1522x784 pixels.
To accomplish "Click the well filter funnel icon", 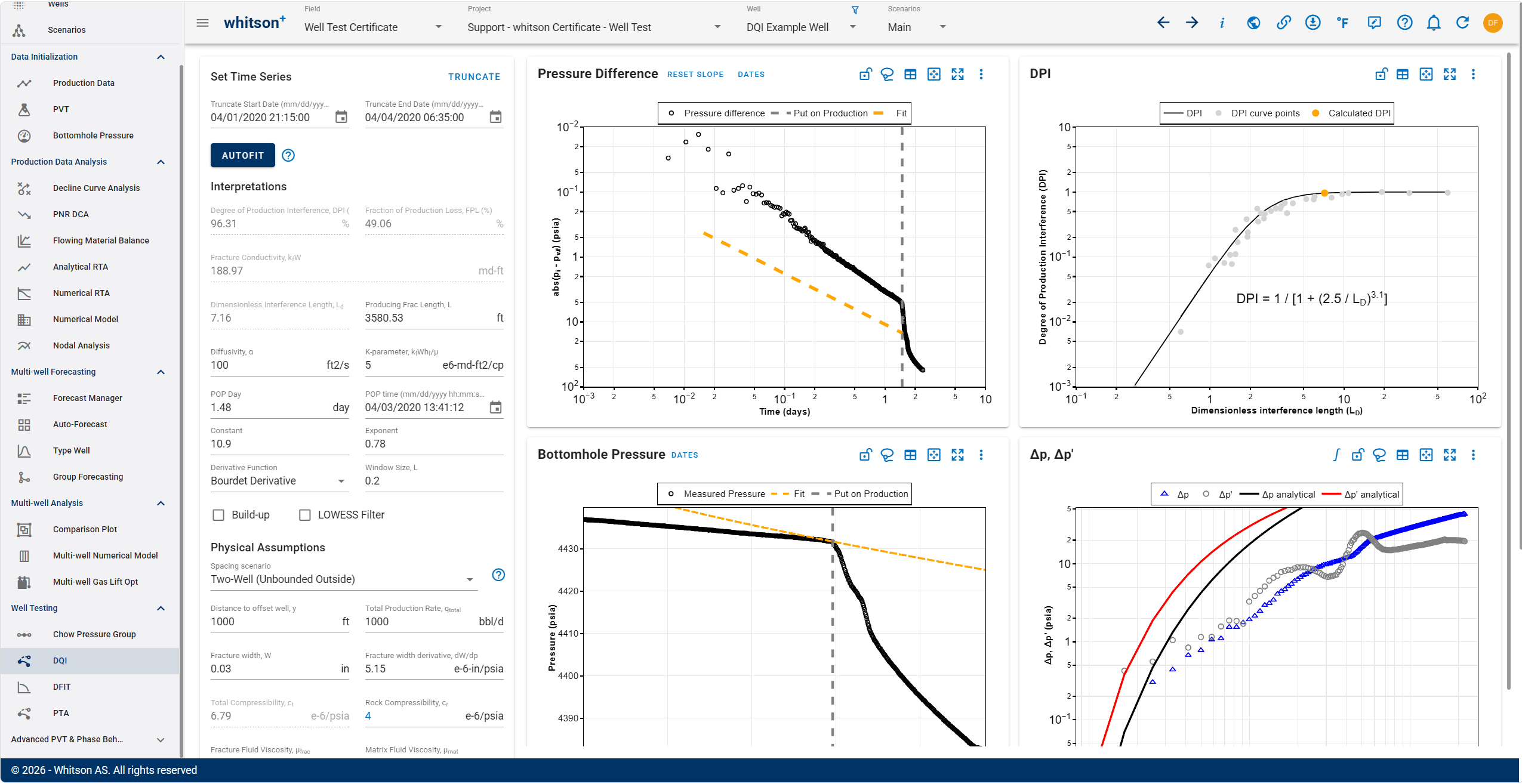I will [x=855, y=11].
